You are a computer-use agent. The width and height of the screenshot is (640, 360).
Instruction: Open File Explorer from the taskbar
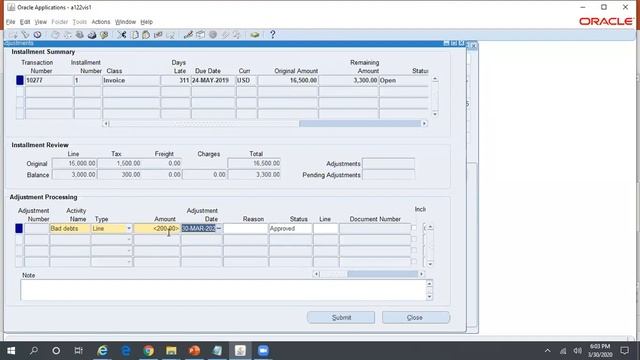point(171,350)
